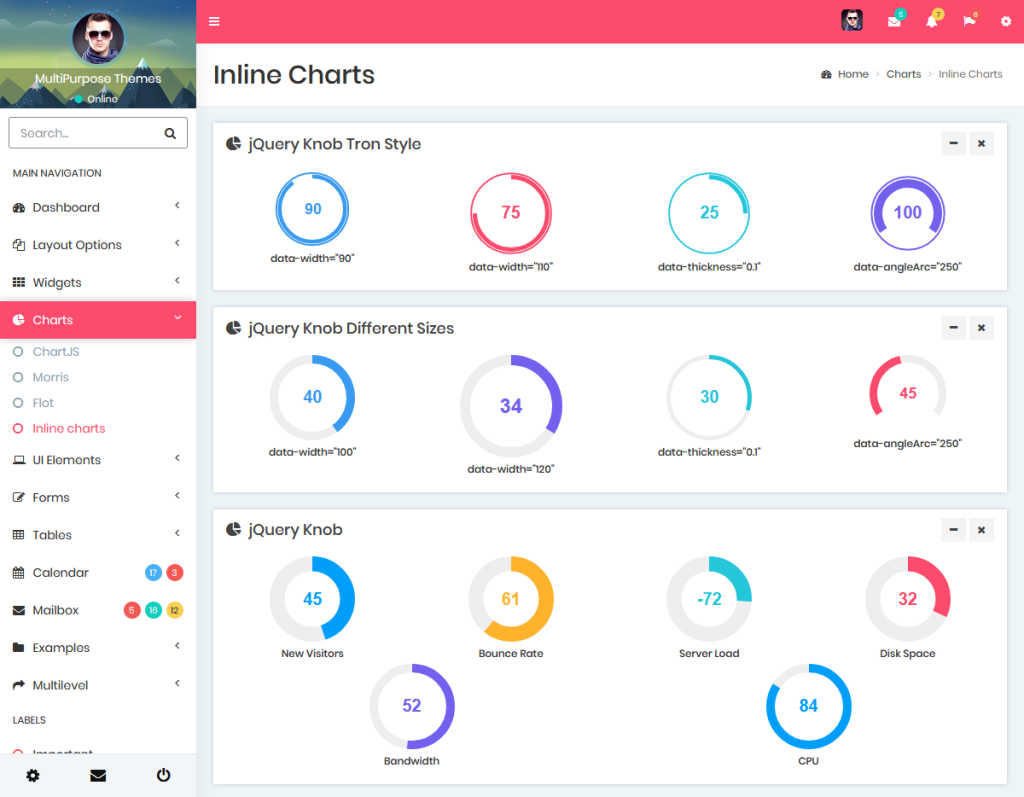Image resolution: width=1024 pixels, height=797 pixels.
Task: Open settings gear in sidebar footer
Action: 33,775
